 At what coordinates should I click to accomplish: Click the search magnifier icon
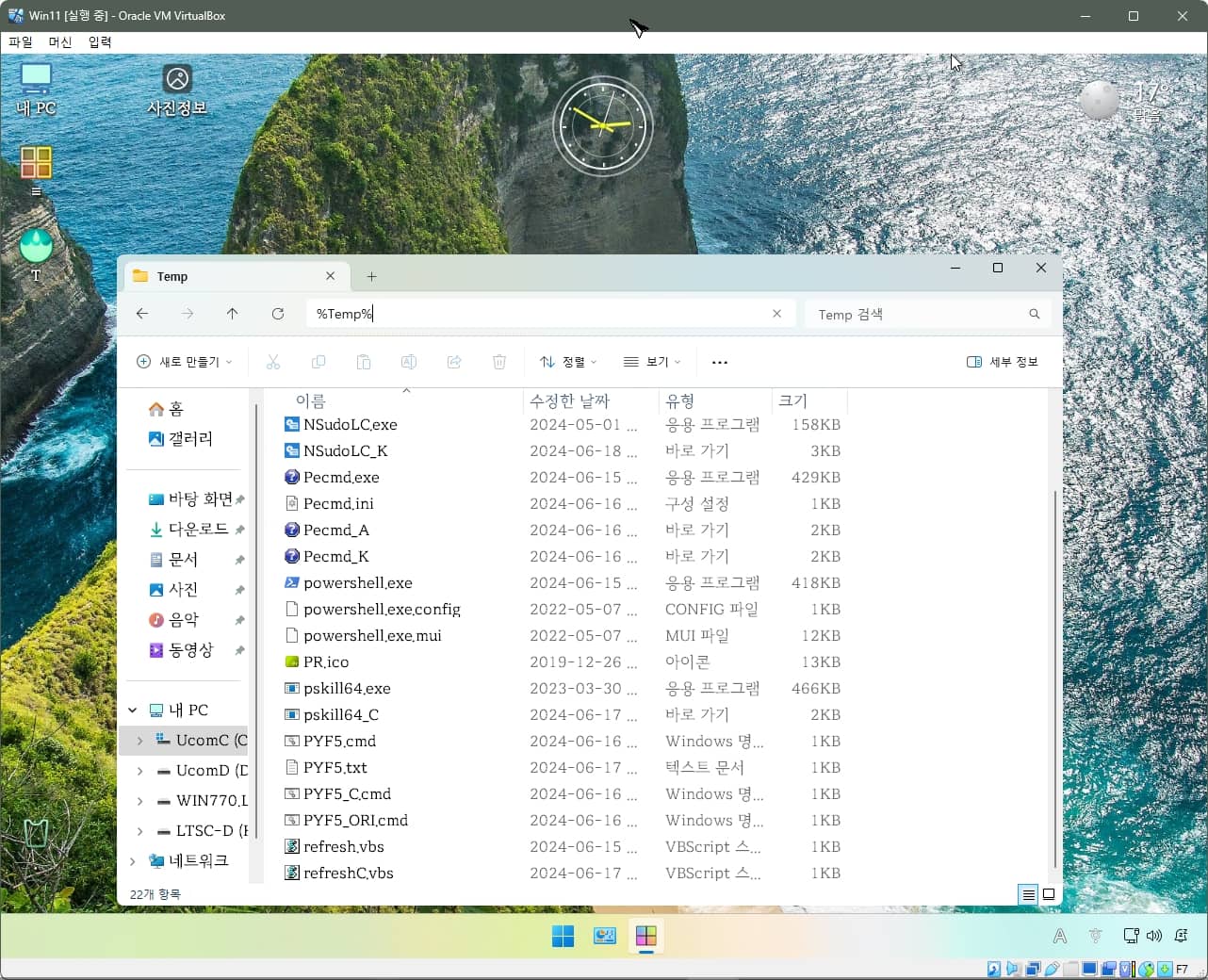tap(1035, 314)
